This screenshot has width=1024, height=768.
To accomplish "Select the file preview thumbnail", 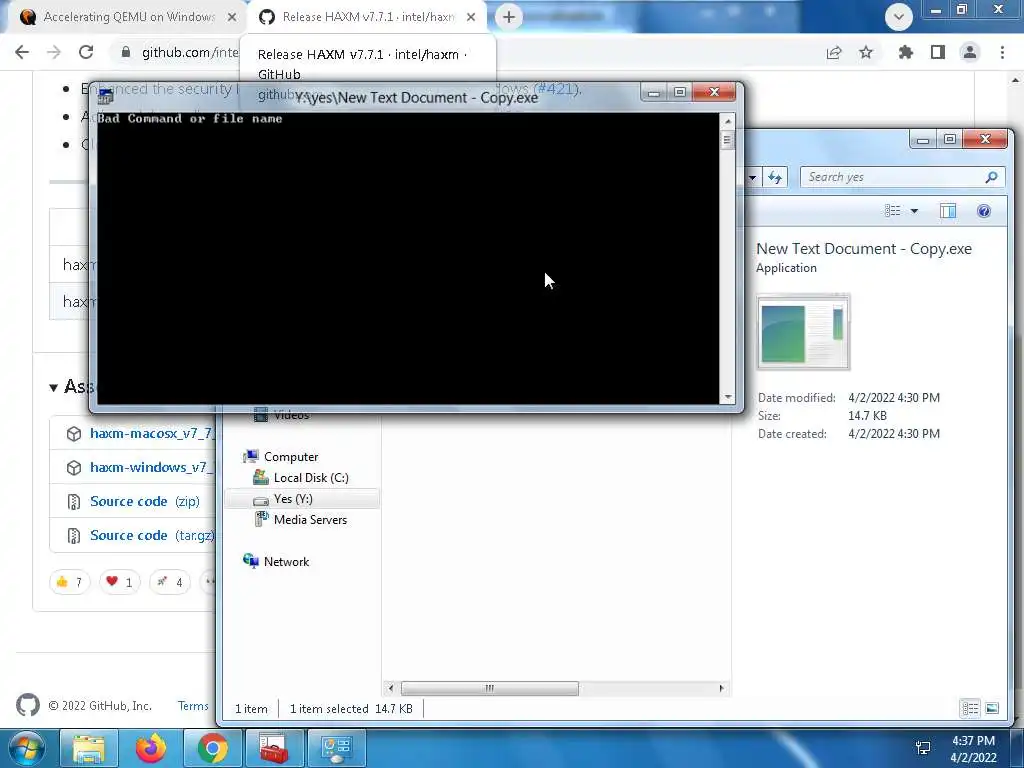I will tap(804, 332).
